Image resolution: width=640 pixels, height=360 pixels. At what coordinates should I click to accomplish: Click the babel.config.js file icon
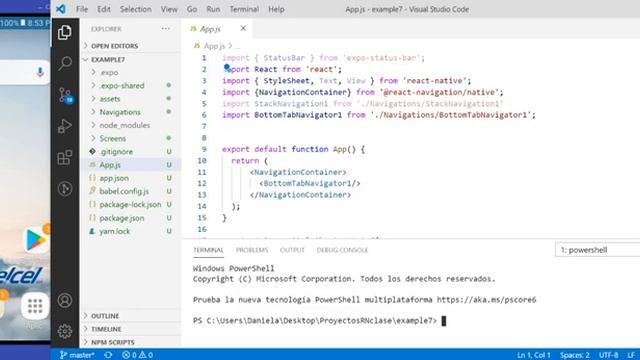tap(93, 191)
